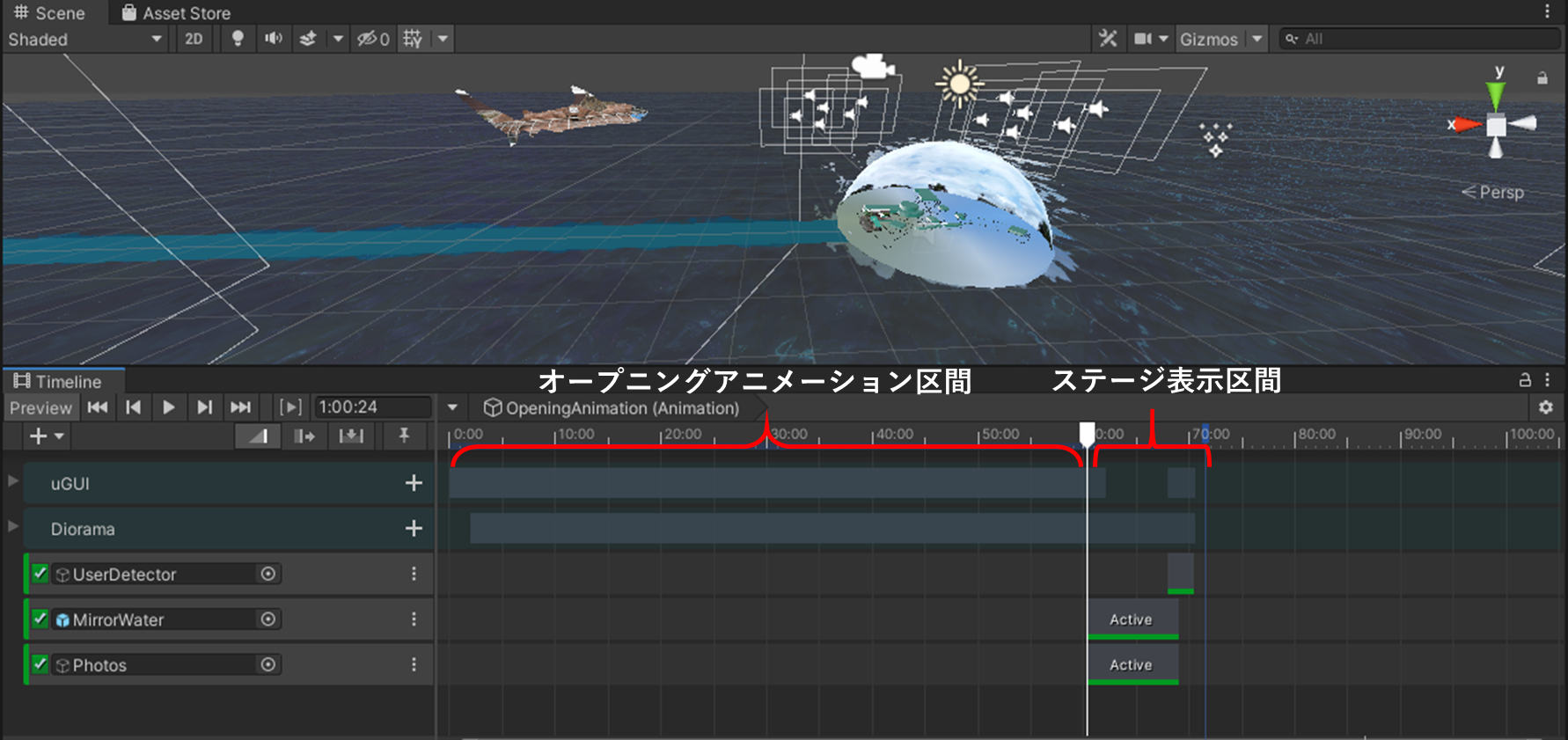Viewport: 1568px width, 740px height.
Task: Click the scene search field
Action: 1420,39
